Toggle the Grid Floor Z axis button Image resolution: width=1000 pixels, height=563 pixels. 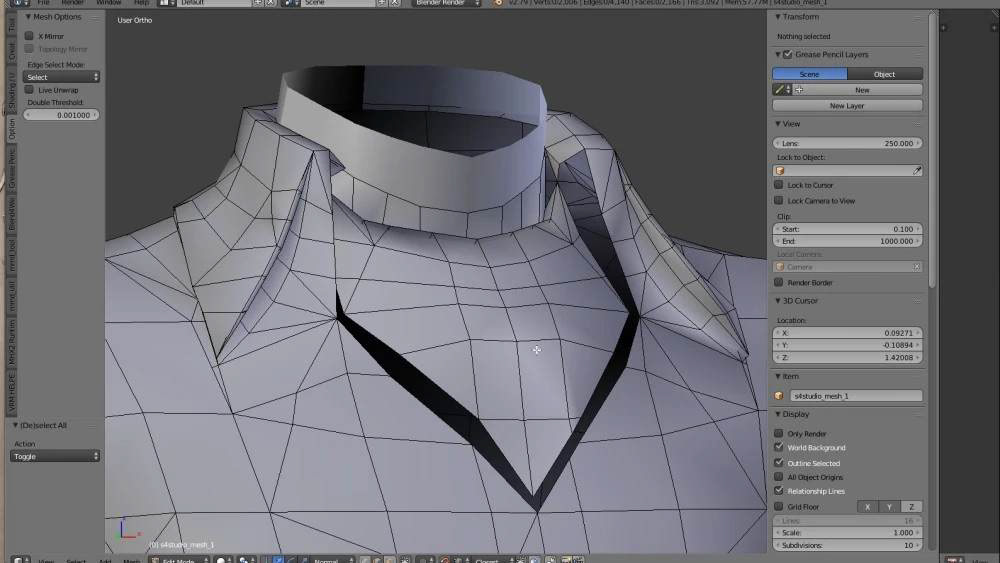click(911, 507)
